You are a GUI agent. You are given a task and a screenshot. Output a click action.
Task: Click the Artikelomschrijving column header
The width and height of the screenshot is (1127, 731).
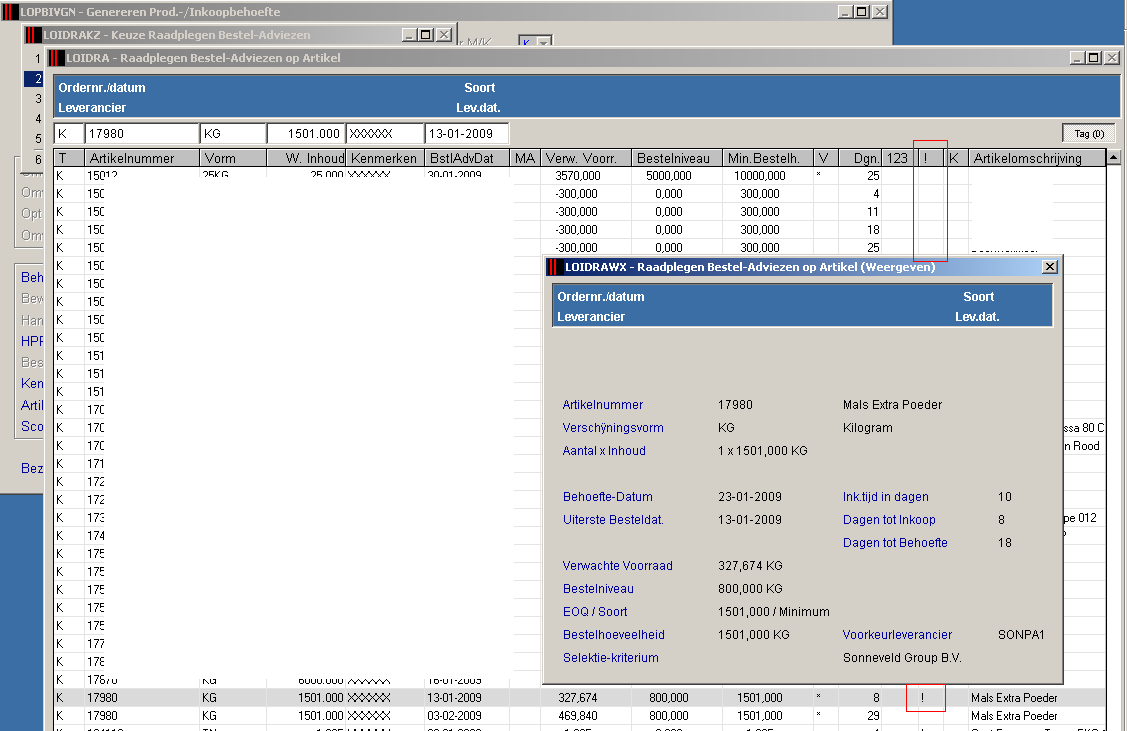click(x=1036, y=158)
